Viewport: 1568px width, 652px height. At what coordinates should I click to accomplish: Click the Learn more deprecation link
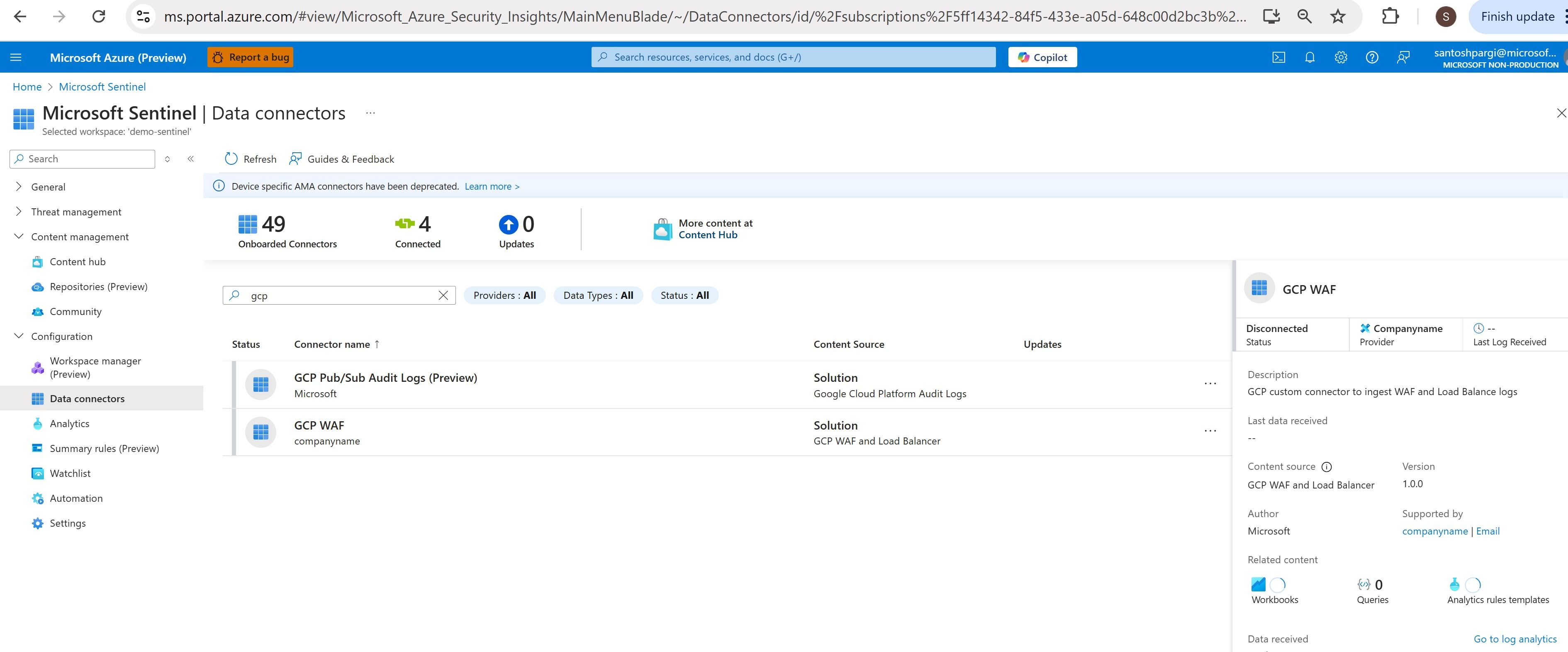click(491, 186)
